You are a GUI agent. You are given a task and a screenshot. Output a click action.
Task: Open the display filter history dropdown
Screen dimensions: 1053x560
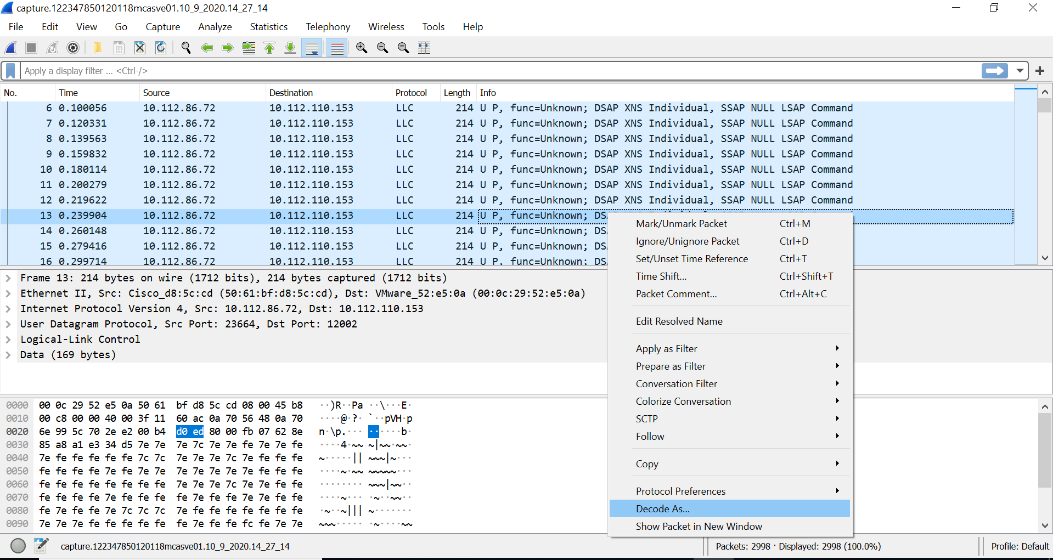point(1021,71)
